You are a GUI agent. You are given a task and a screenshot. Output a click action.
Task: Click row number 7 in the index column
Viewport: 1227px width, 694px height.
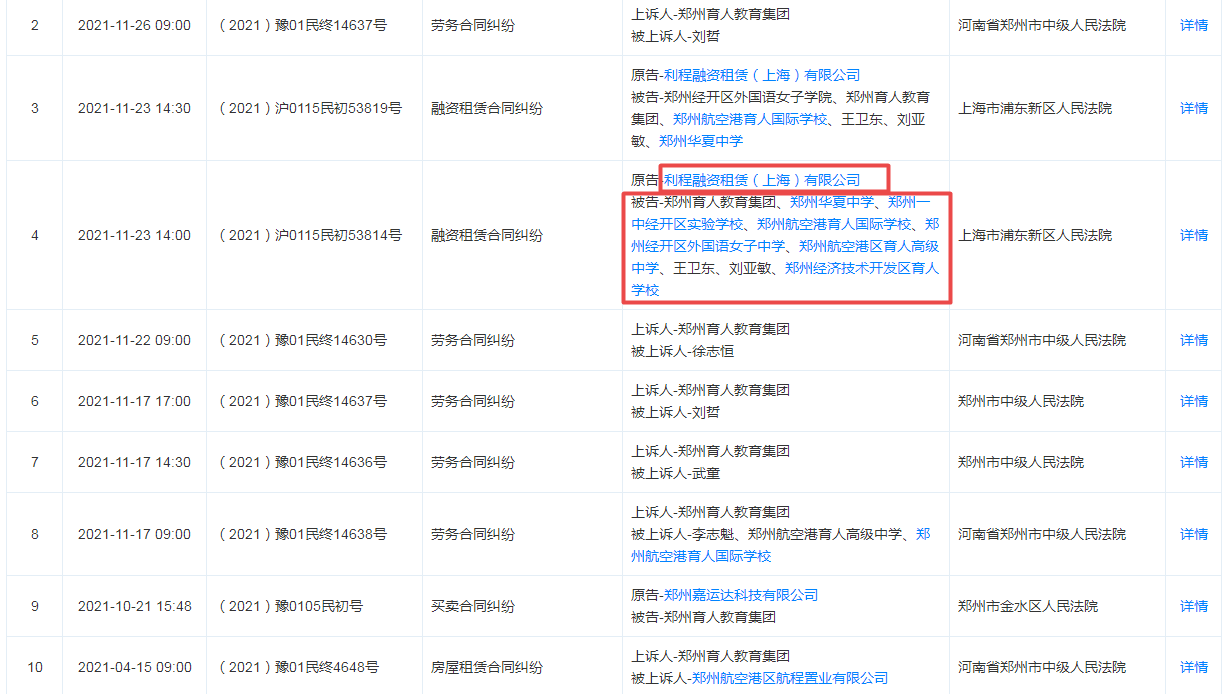coord(35,462)
